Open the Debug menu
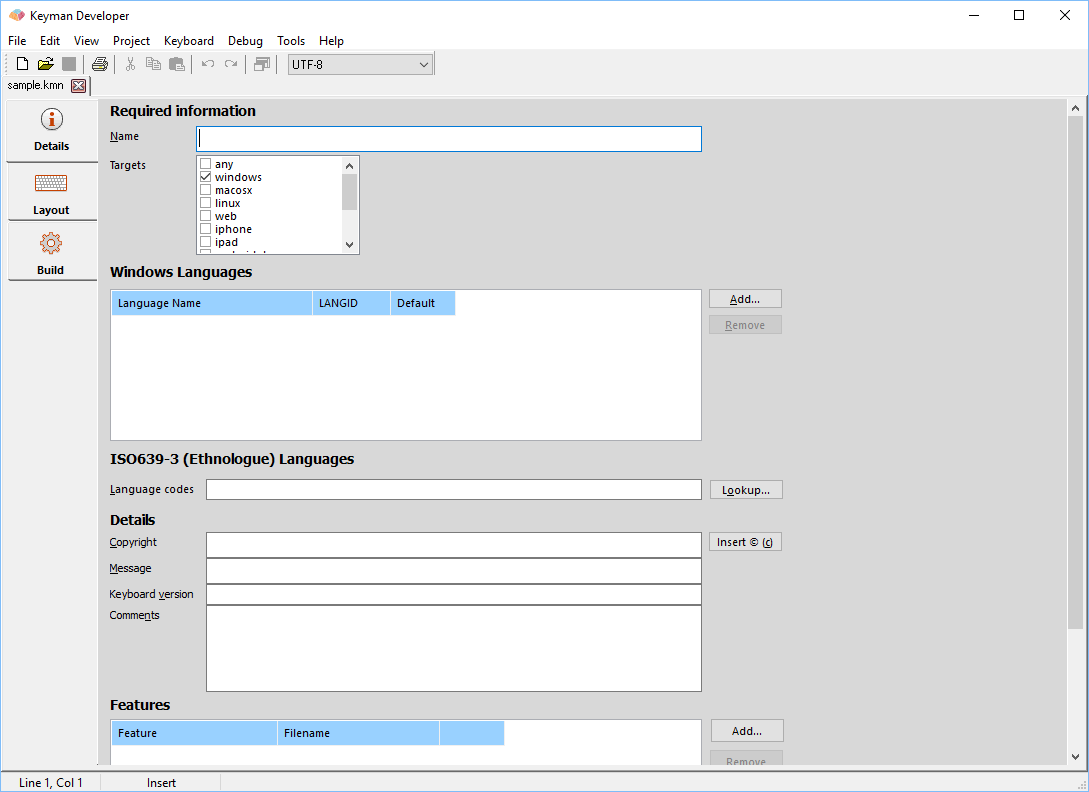Screen dimensions: 1089x792 pyautogui.click(x=245, y=41)
